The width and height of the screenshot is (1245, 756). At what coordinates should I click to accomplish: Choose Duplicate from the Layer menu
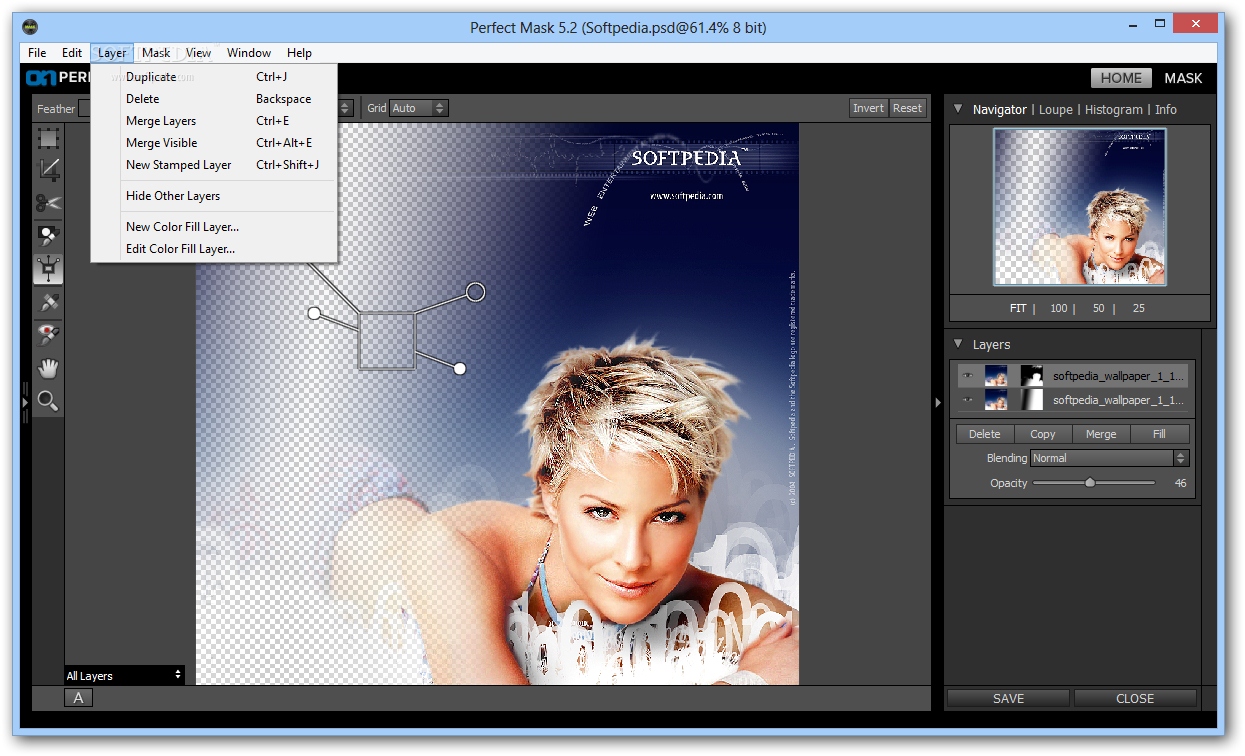point(214,77)
